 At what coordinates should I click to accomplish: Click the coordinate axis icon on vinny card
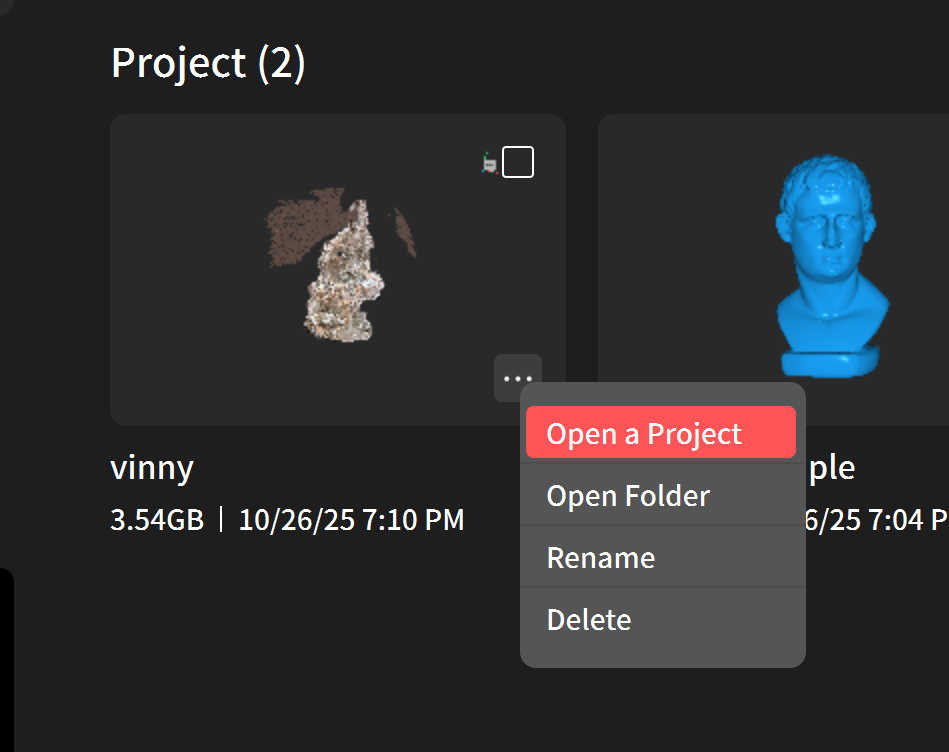[490, 162]
